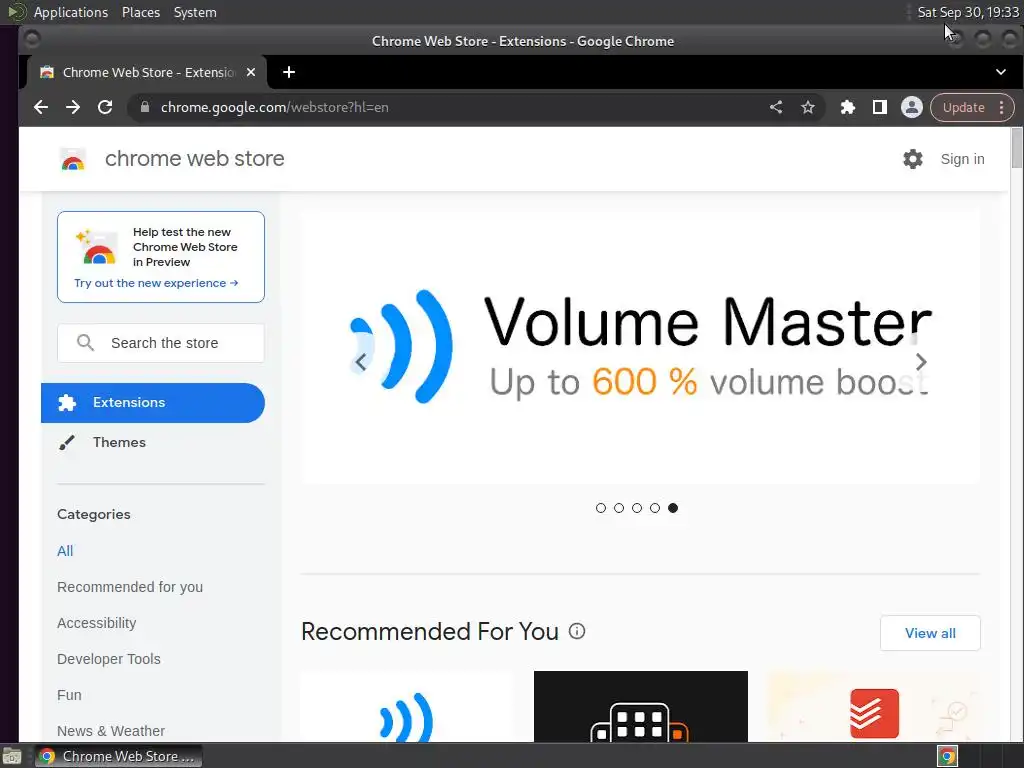Toggle the side panel icon
Screen dimensions: 1024x768
(880, 107)
